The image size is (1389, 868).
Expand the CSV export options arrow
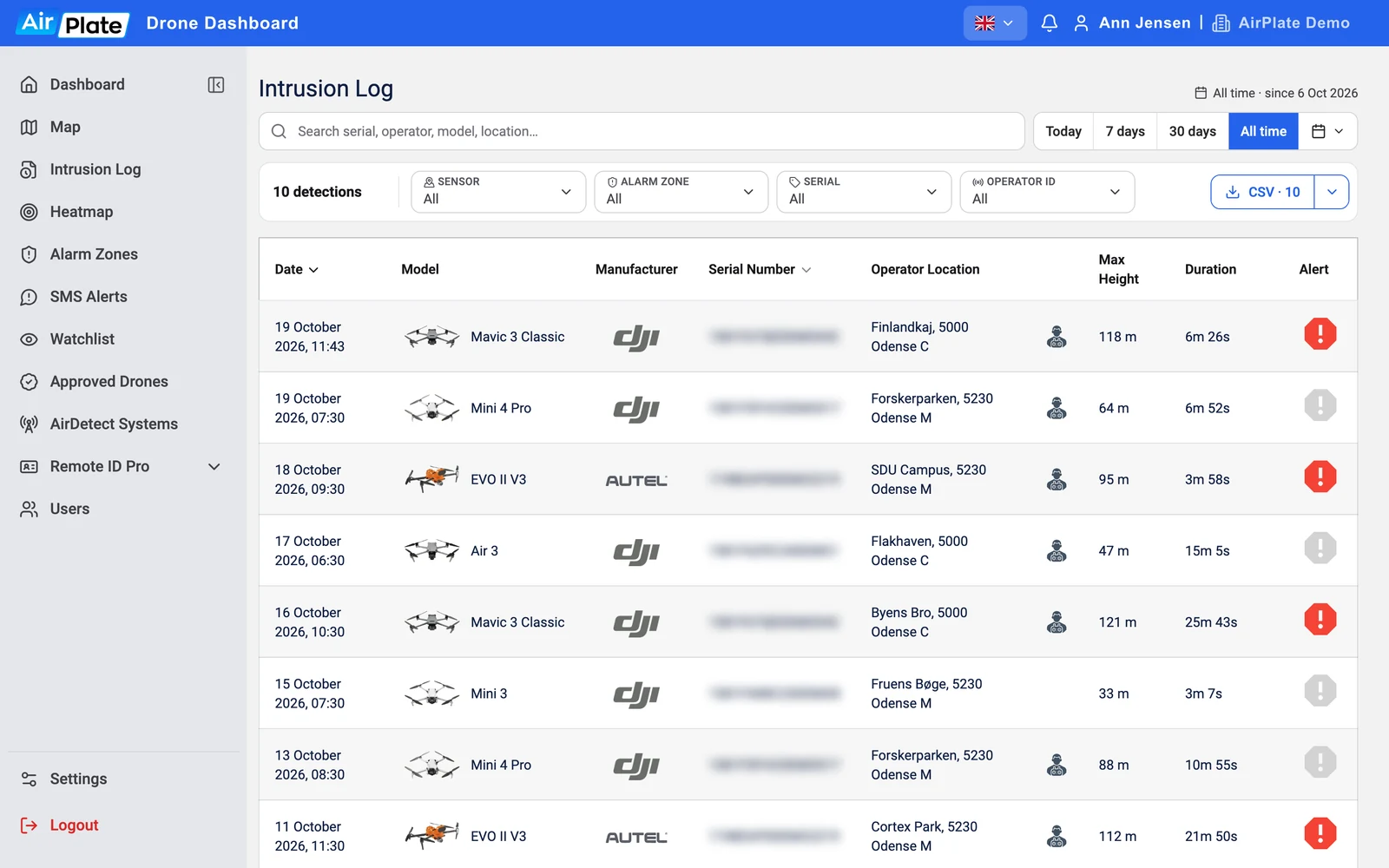point(1332,192)
